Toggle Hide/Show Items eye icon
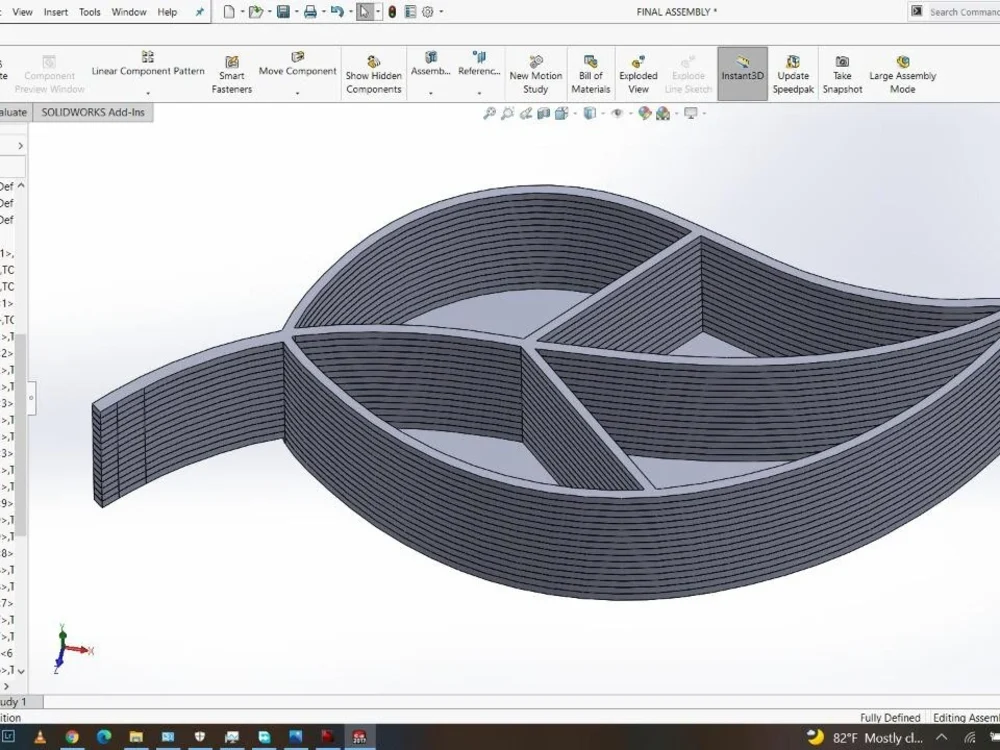 (617, 114)
